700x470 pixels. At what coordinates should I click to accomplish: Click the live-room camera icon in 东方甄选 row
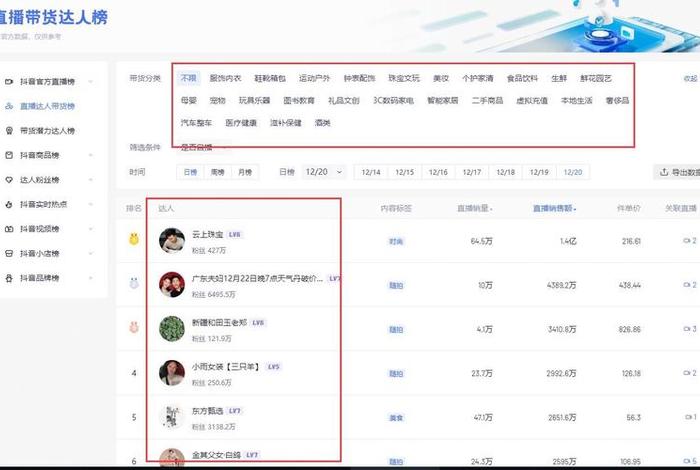tap(688, 417)
